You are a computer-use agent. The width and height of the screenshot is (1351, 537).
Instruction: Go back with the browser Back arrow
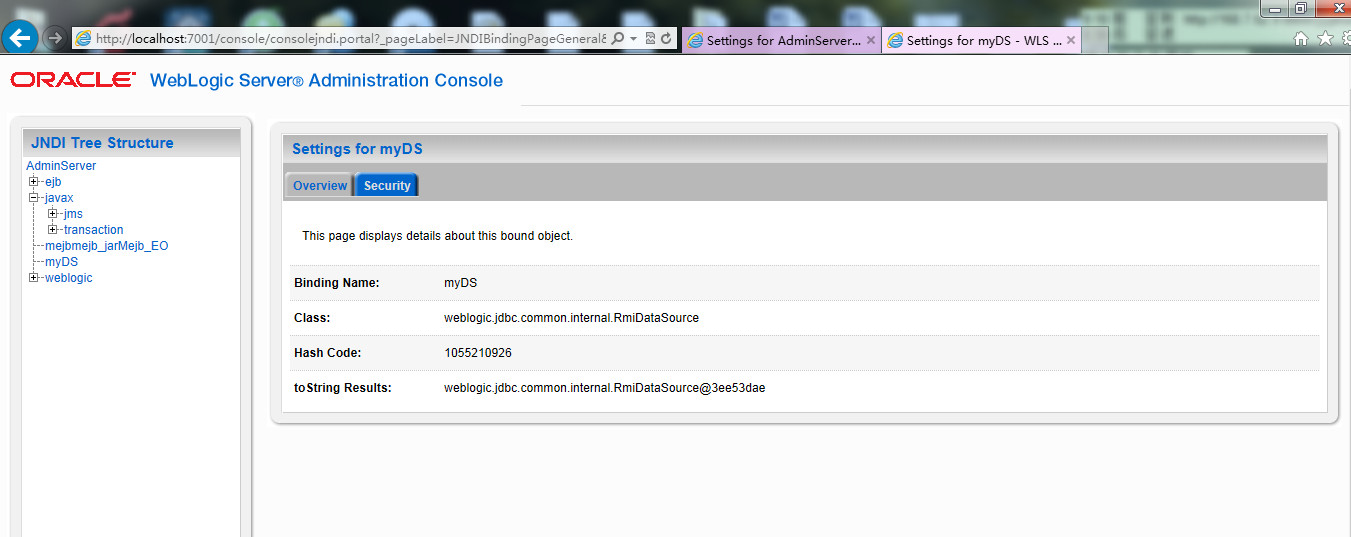pyautogui.click(x=20, y=38)
